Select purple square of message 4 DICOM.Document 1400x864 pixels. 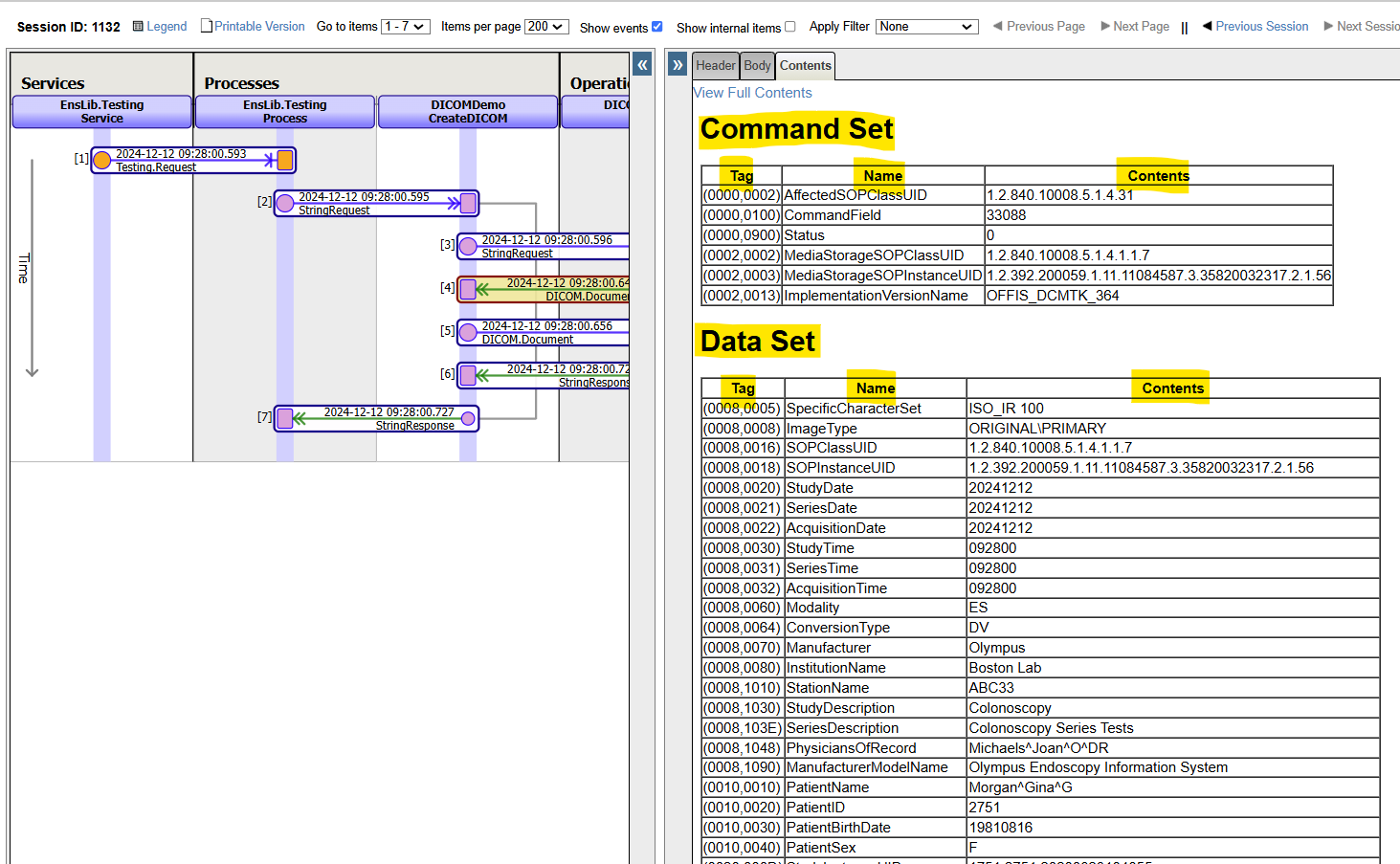click(x=468, y=289)
